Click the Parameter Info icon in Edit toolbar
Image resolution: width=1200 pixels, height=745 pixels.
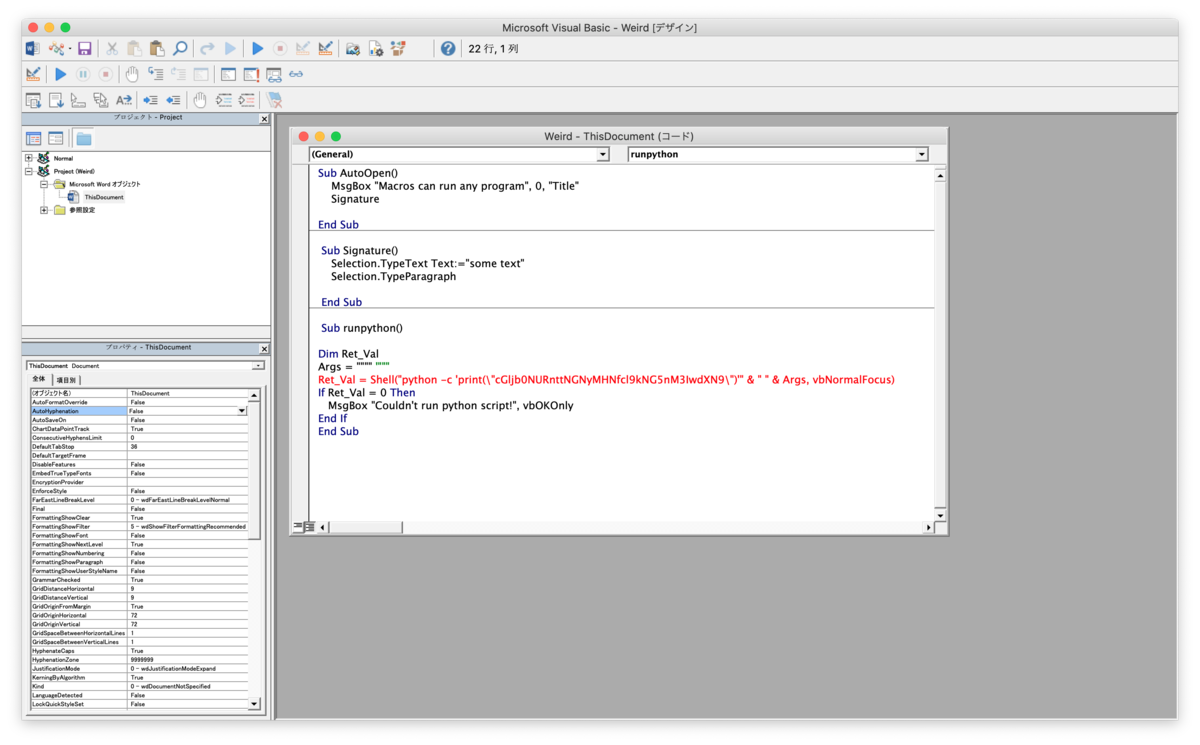(x=101, y=100)
